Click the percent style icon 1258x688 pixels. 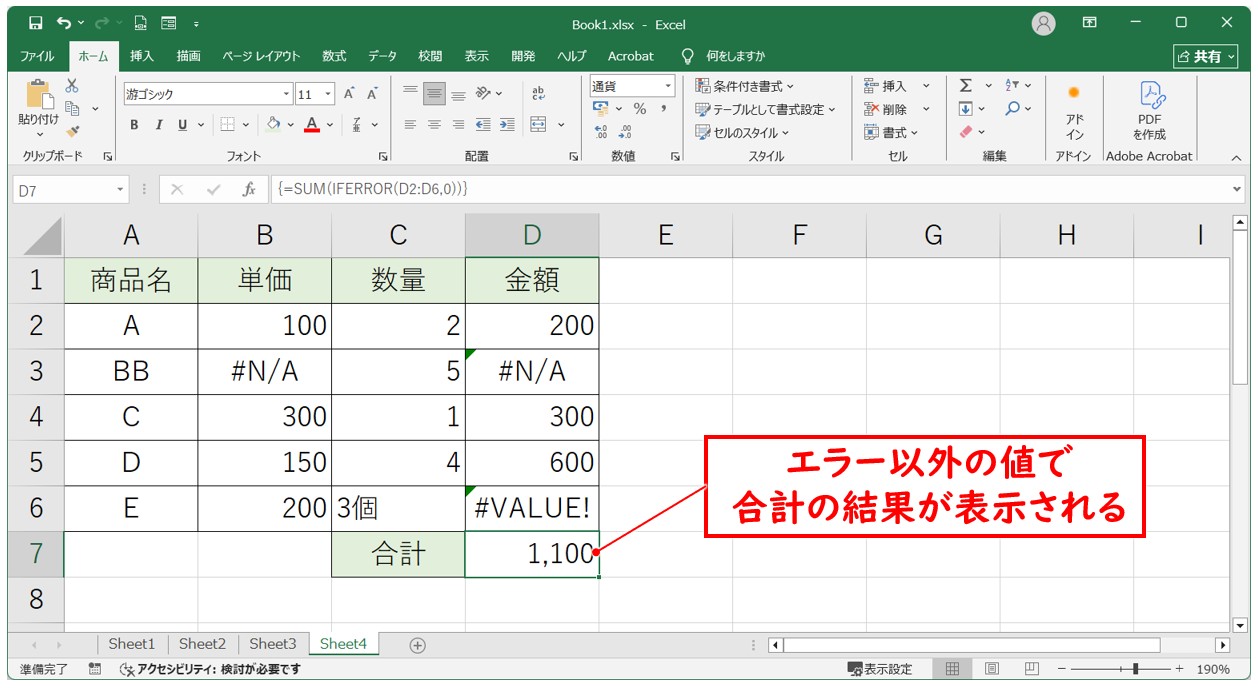pos(639,109)
